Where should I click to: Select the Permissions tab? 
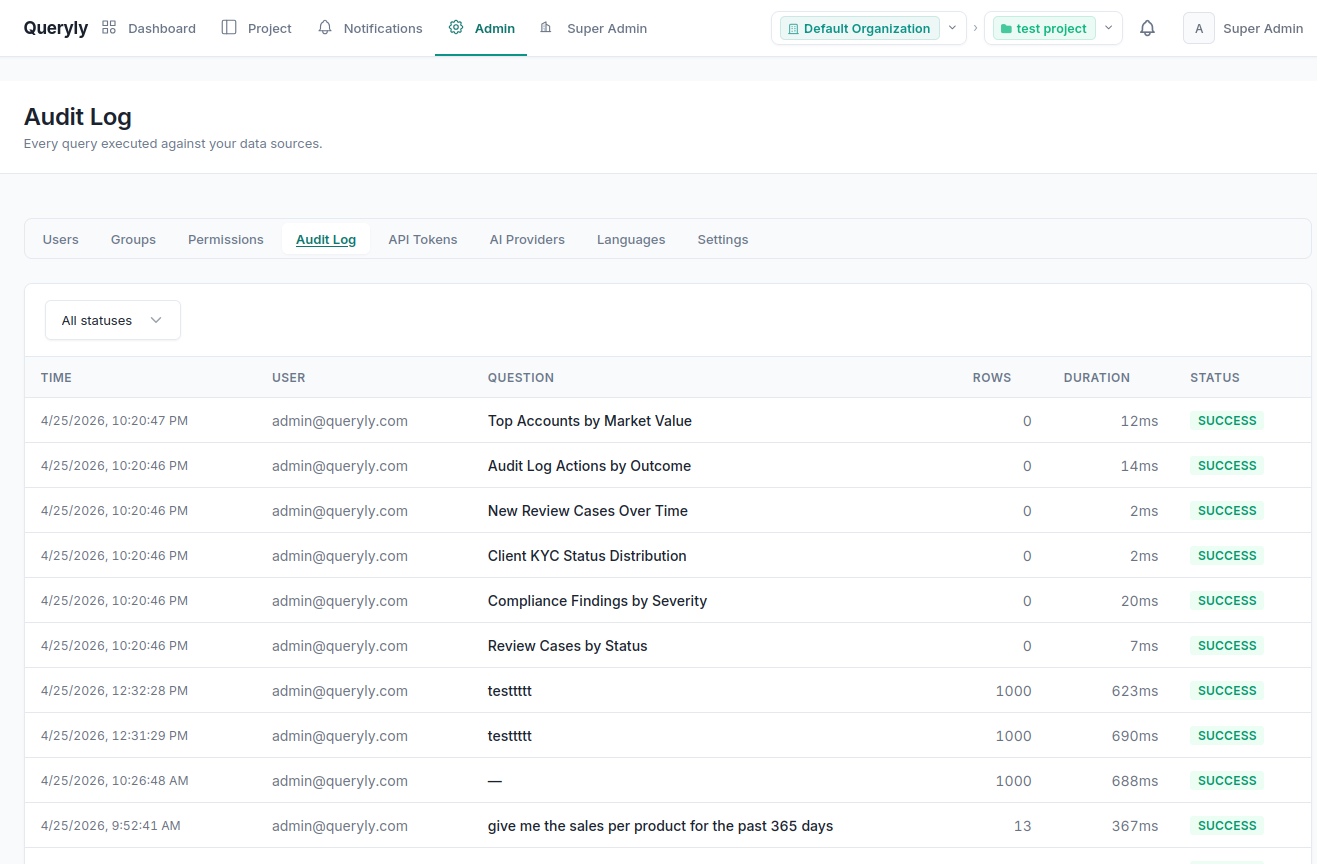225,239
